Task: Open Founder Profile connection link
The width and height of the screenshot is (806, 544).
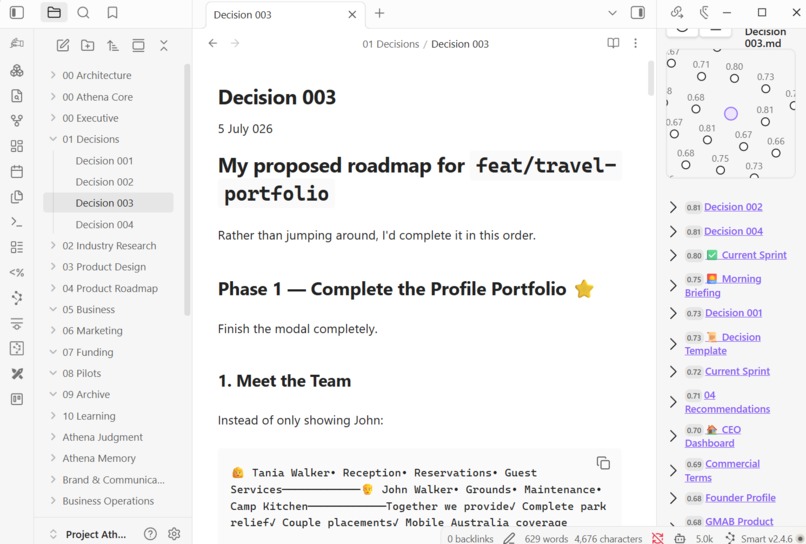Action: point(740,498)
